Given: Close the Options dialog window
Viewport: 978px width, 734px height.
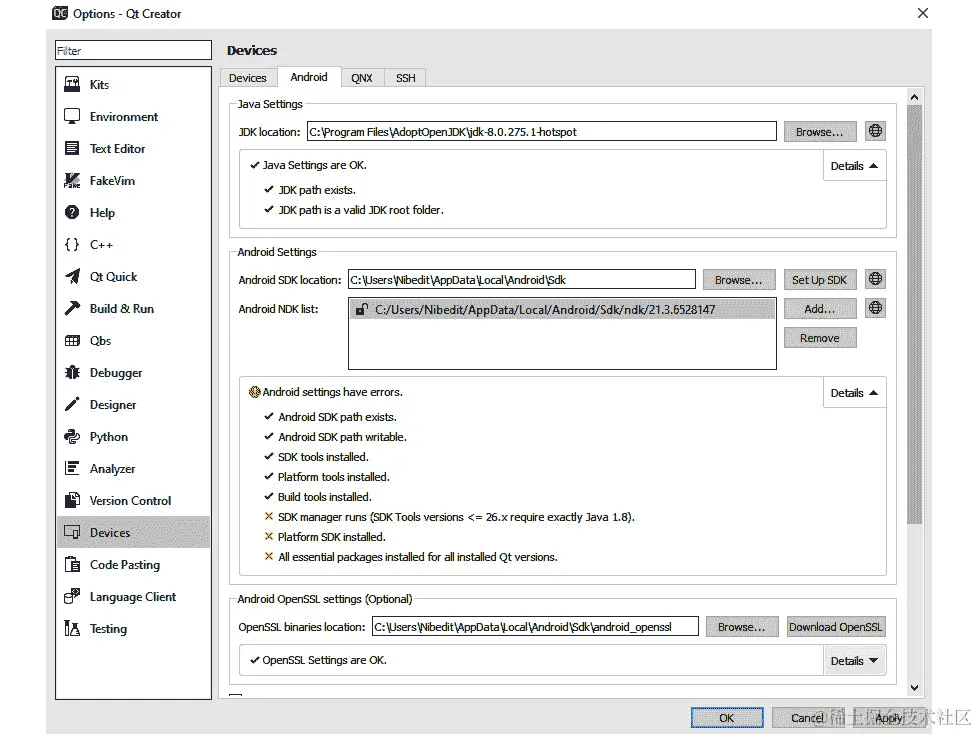Looking at the screenshot, I should (x=923, y=13).
